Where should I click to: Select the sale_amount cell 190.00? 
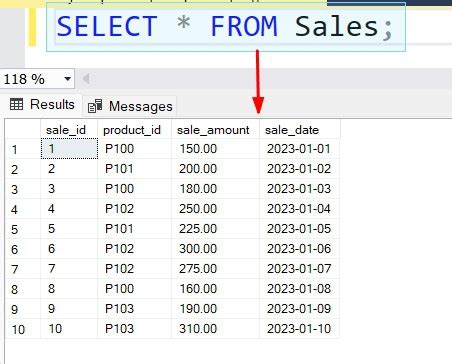pyautogui.click(x=215, y=309)
